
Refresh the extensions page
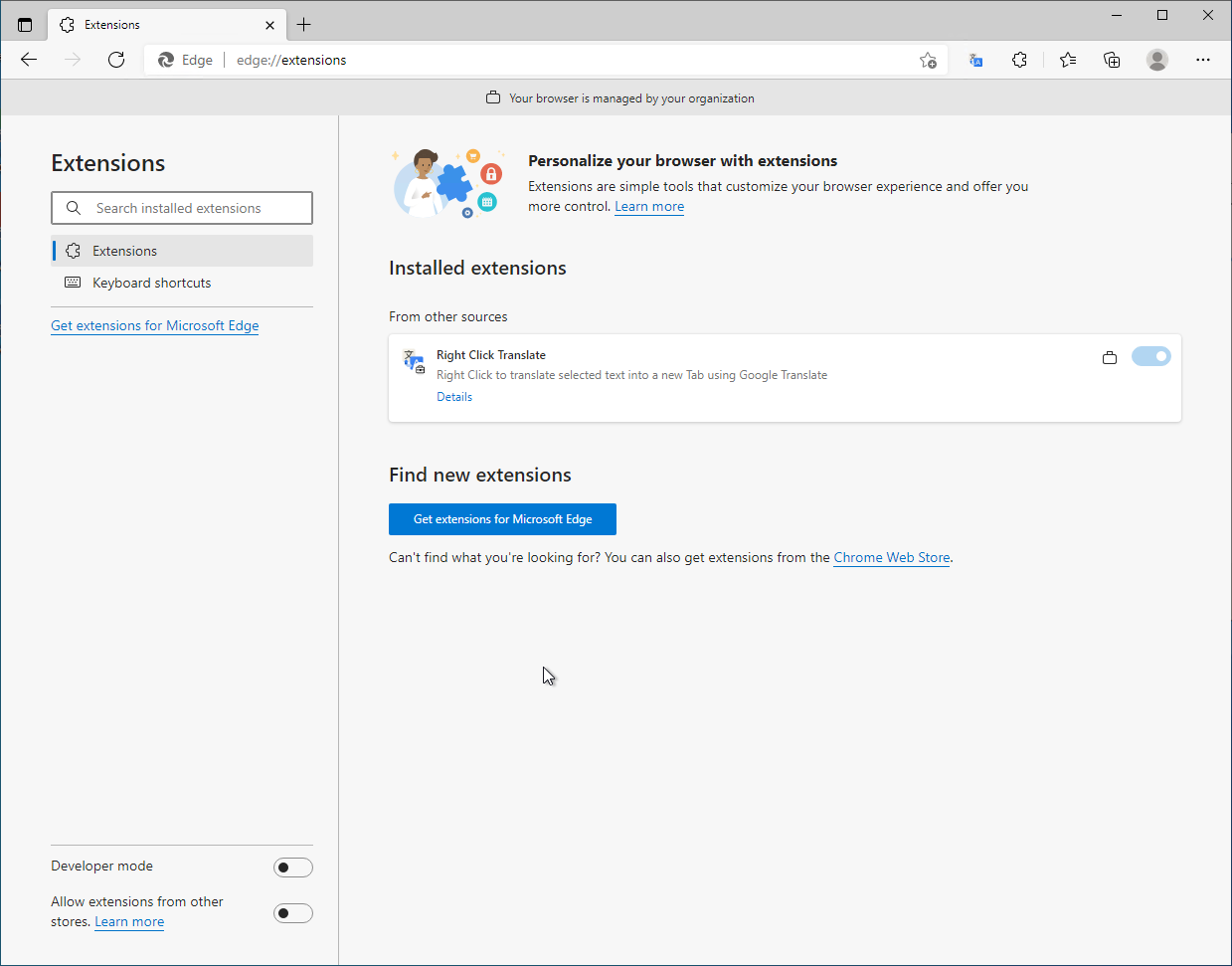pos(116,60)
